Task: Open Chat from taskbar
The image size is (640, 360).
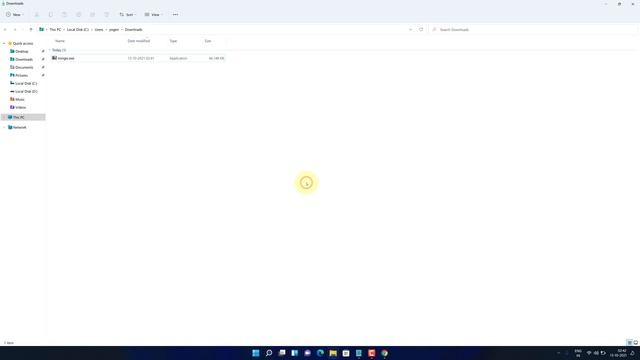Action: click(x=307, y=353)
